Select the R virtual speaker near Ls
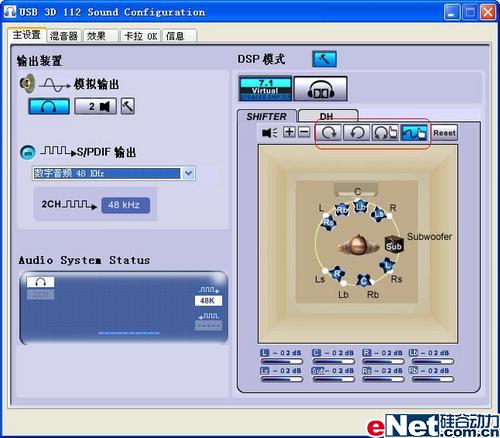 [x=337, y=273]
